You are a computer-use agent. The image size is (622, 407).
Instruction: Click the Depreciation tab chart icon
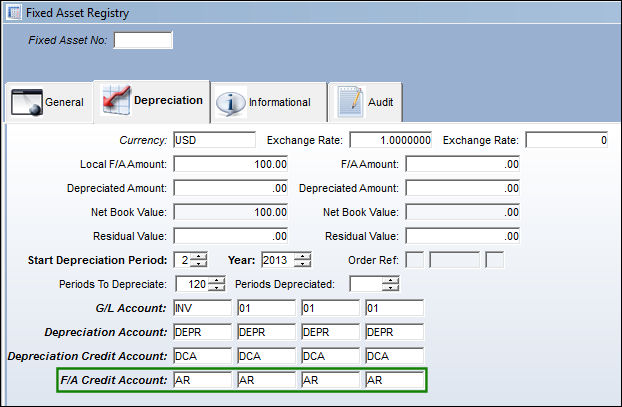pyautogui.click(x=116, y=100)
